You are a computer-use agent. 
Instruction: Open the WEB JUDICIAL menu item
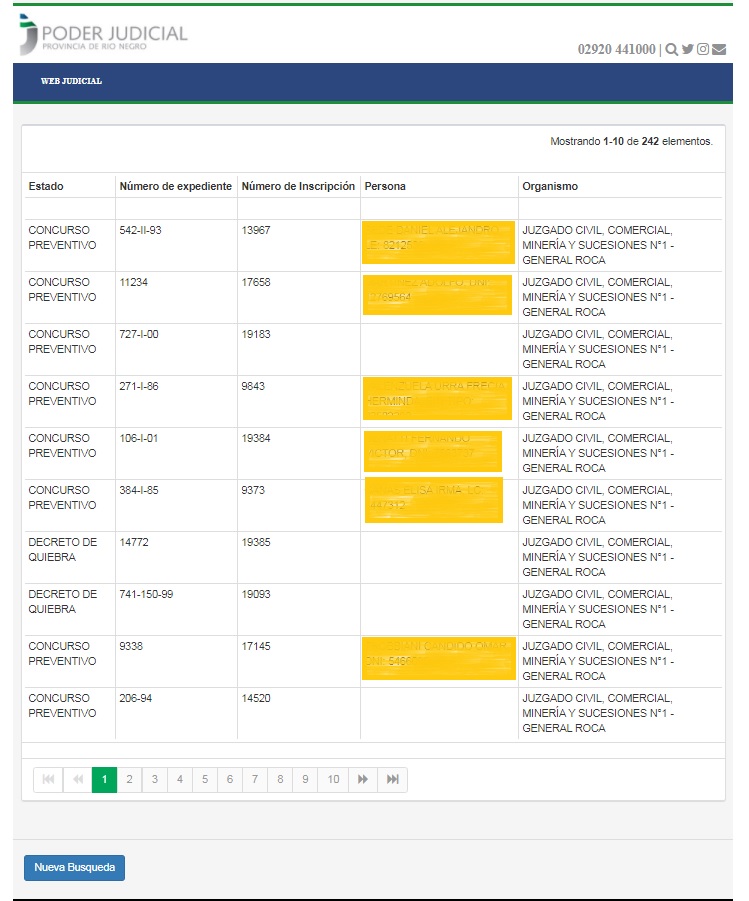click(x=71, y=81)
